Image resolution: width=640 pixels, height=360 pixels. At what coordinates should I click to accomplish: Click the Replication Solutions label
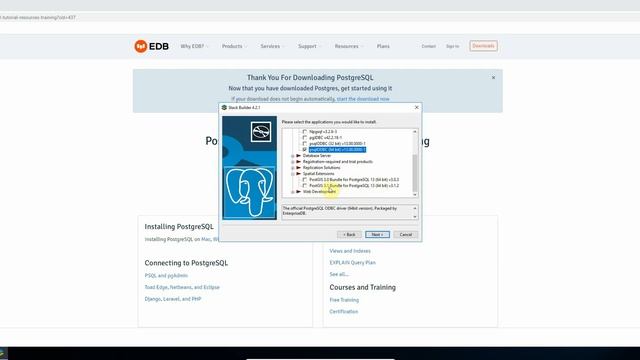click(321, 168)
